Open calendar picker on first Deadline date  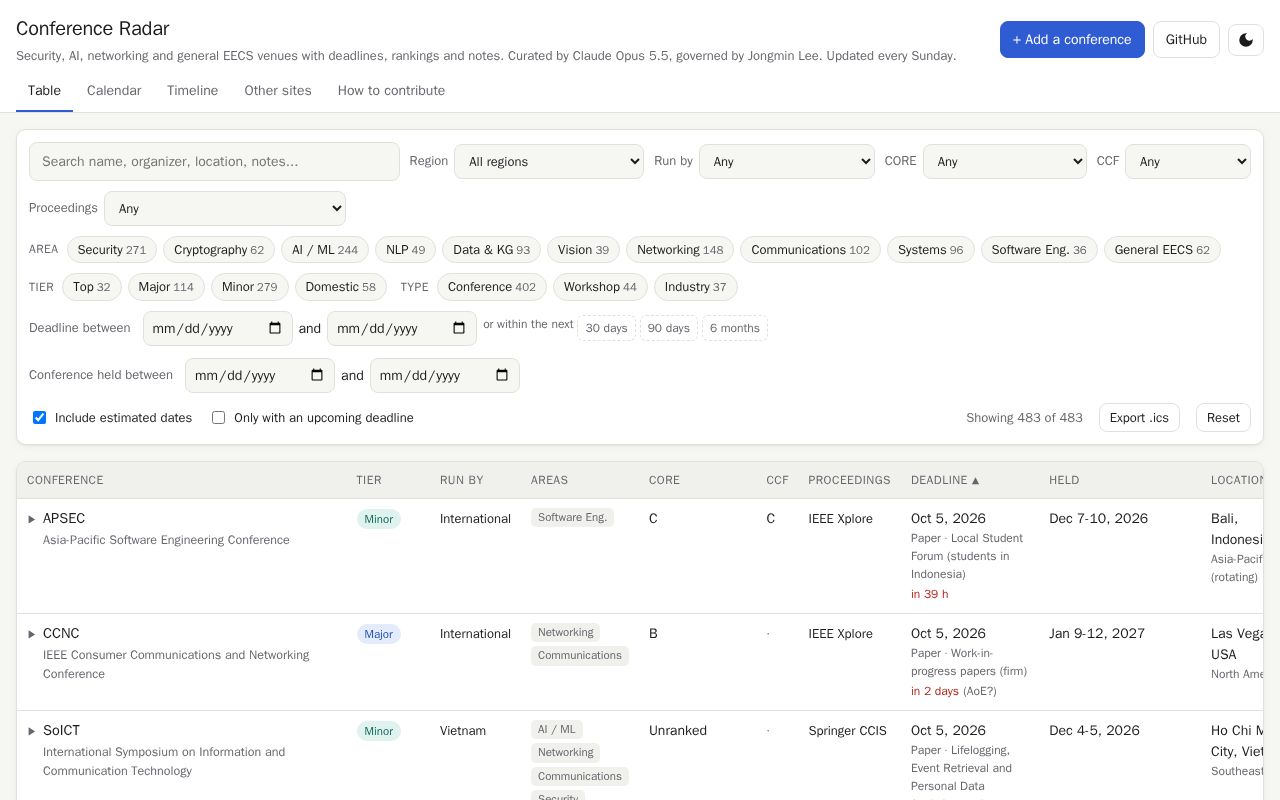(x=275, y=328)
